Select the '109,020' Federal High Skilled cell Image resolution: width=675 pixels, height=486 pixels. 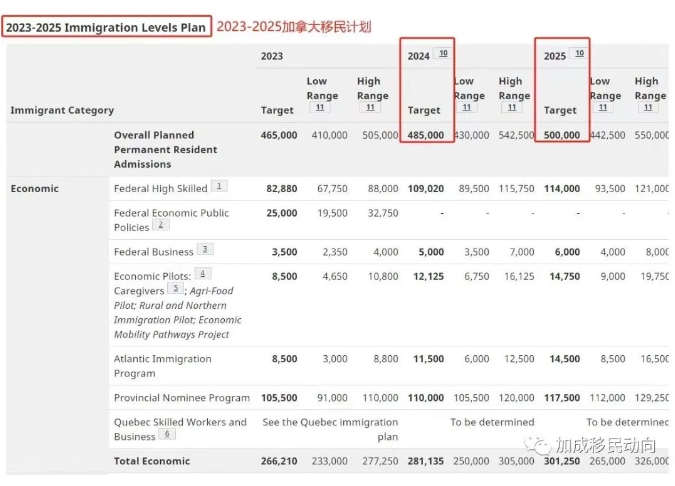click(x=426, y=189)
